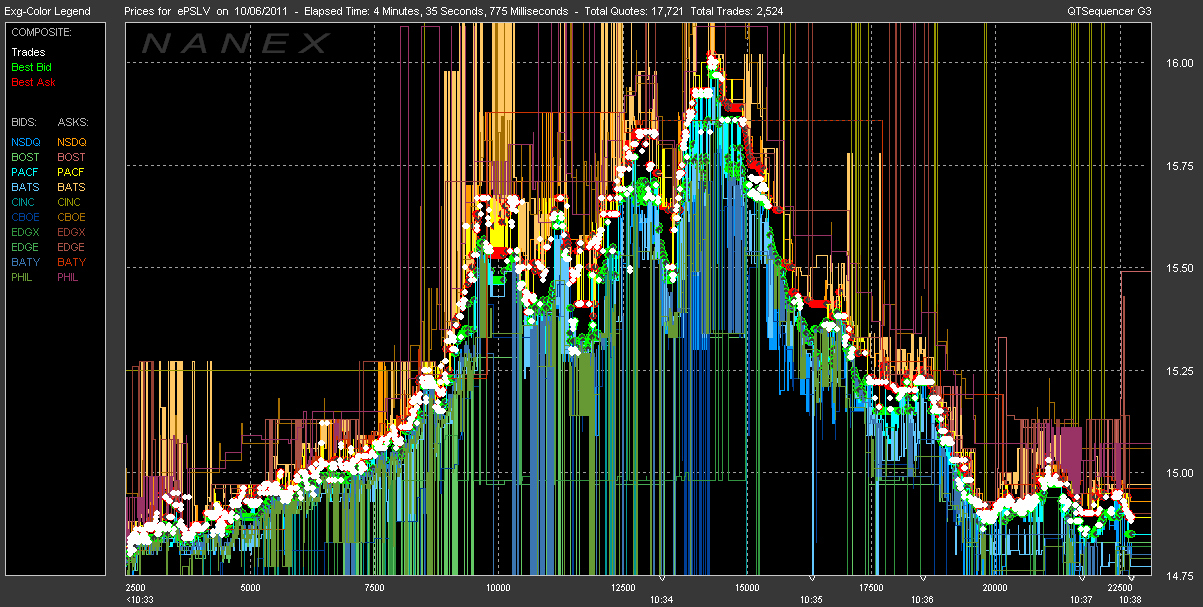
Task: Choose PACF in the ASKS column
Action: tap(72, 172)
